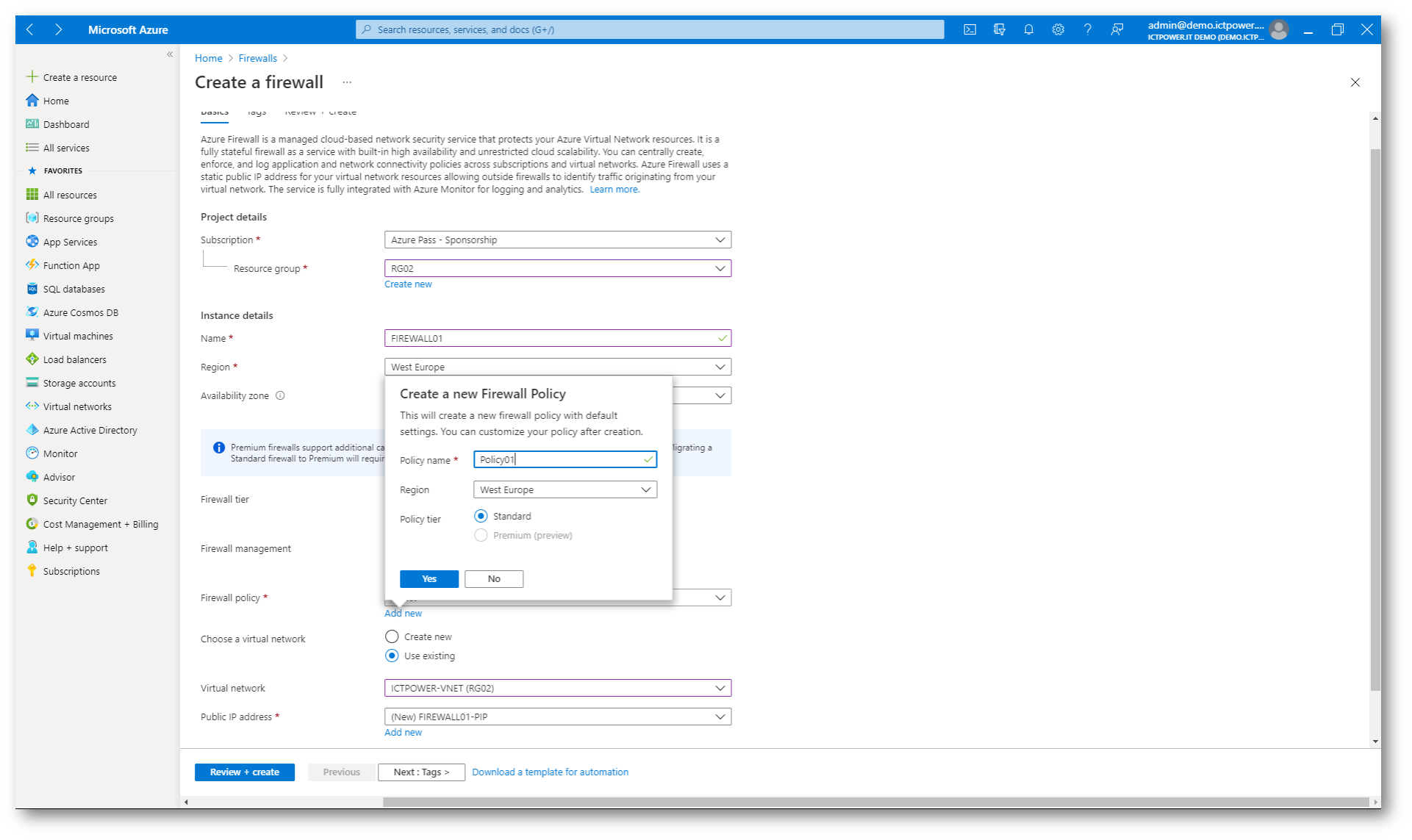This screenshot has width=1412, height=840.
Task: Open Azure Cosmos DB sidebar icon
Action: coord(32,312)
